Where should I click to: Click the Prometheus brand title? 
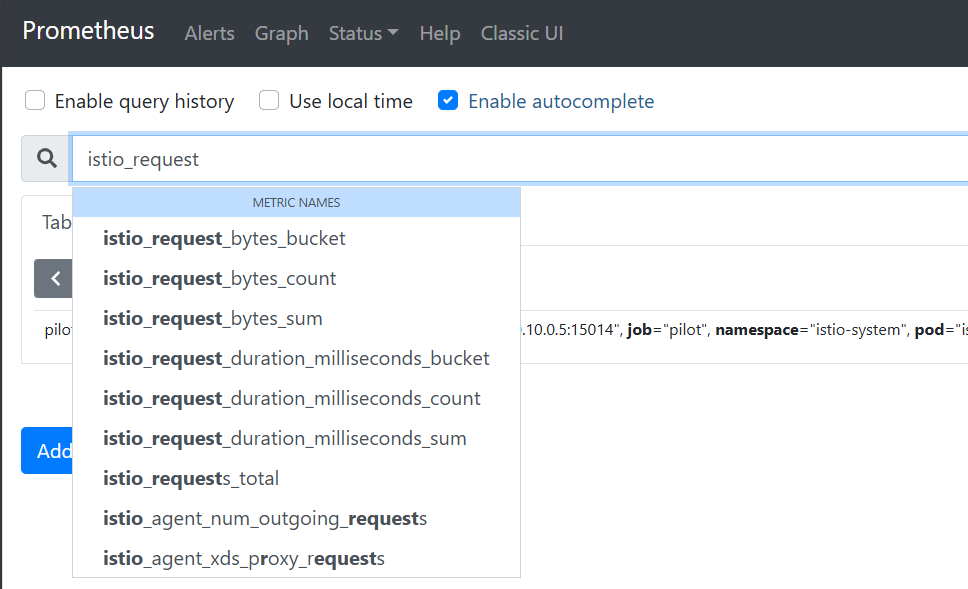tap(88, 31)
